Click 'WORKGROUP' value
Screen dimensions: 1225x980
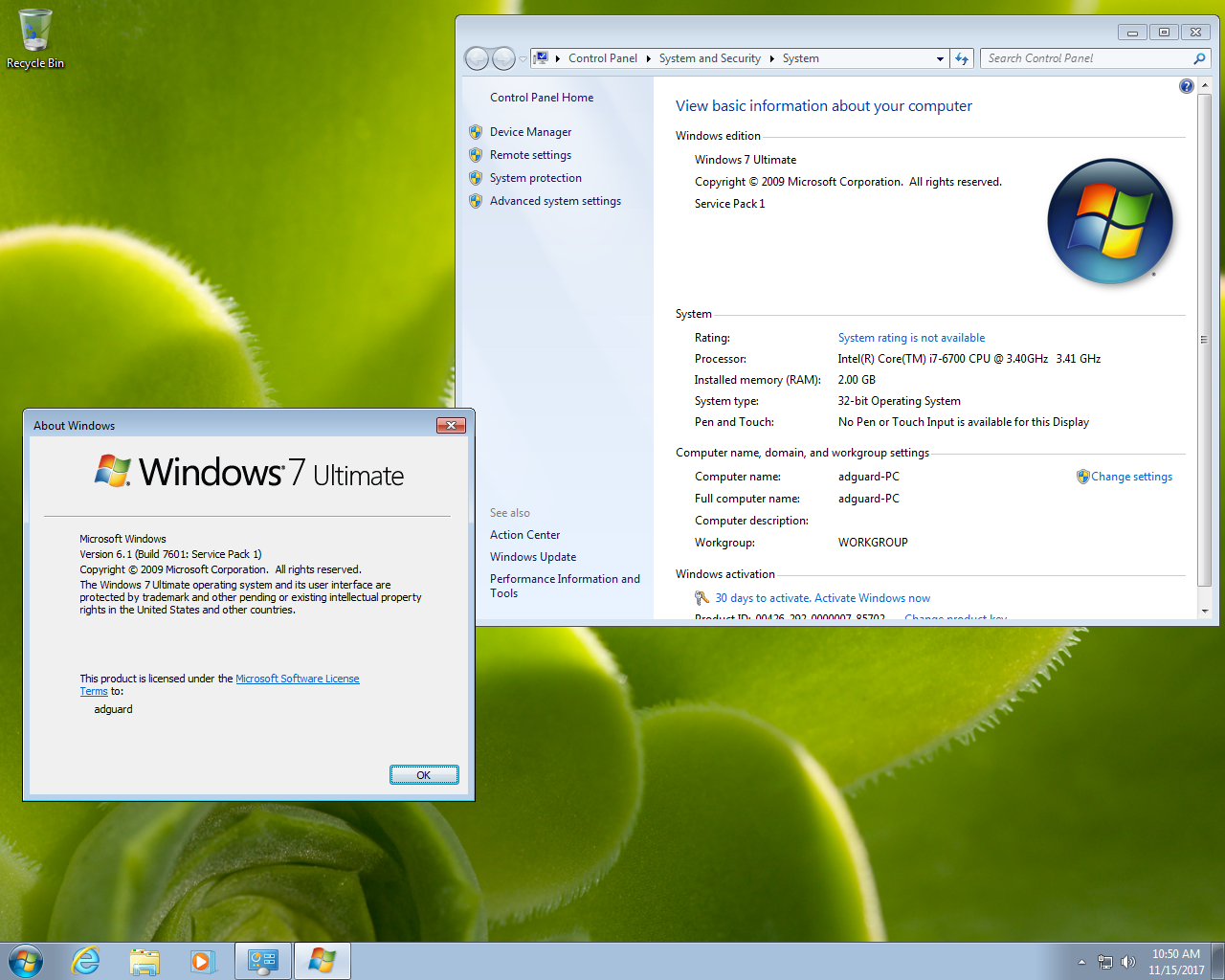tap(873, 543)
